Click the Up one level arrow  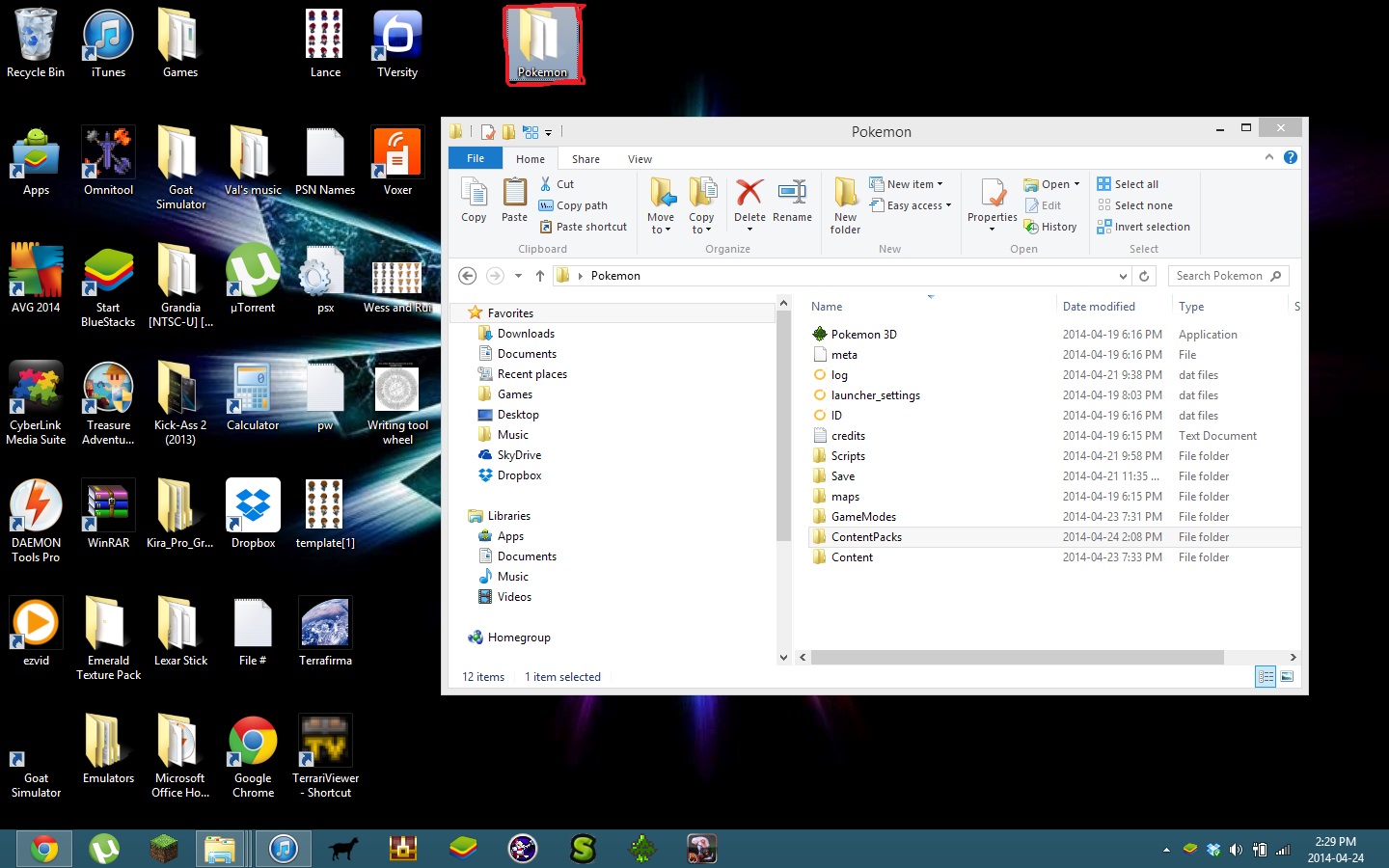pyautogui.click(x=540, y=276)
